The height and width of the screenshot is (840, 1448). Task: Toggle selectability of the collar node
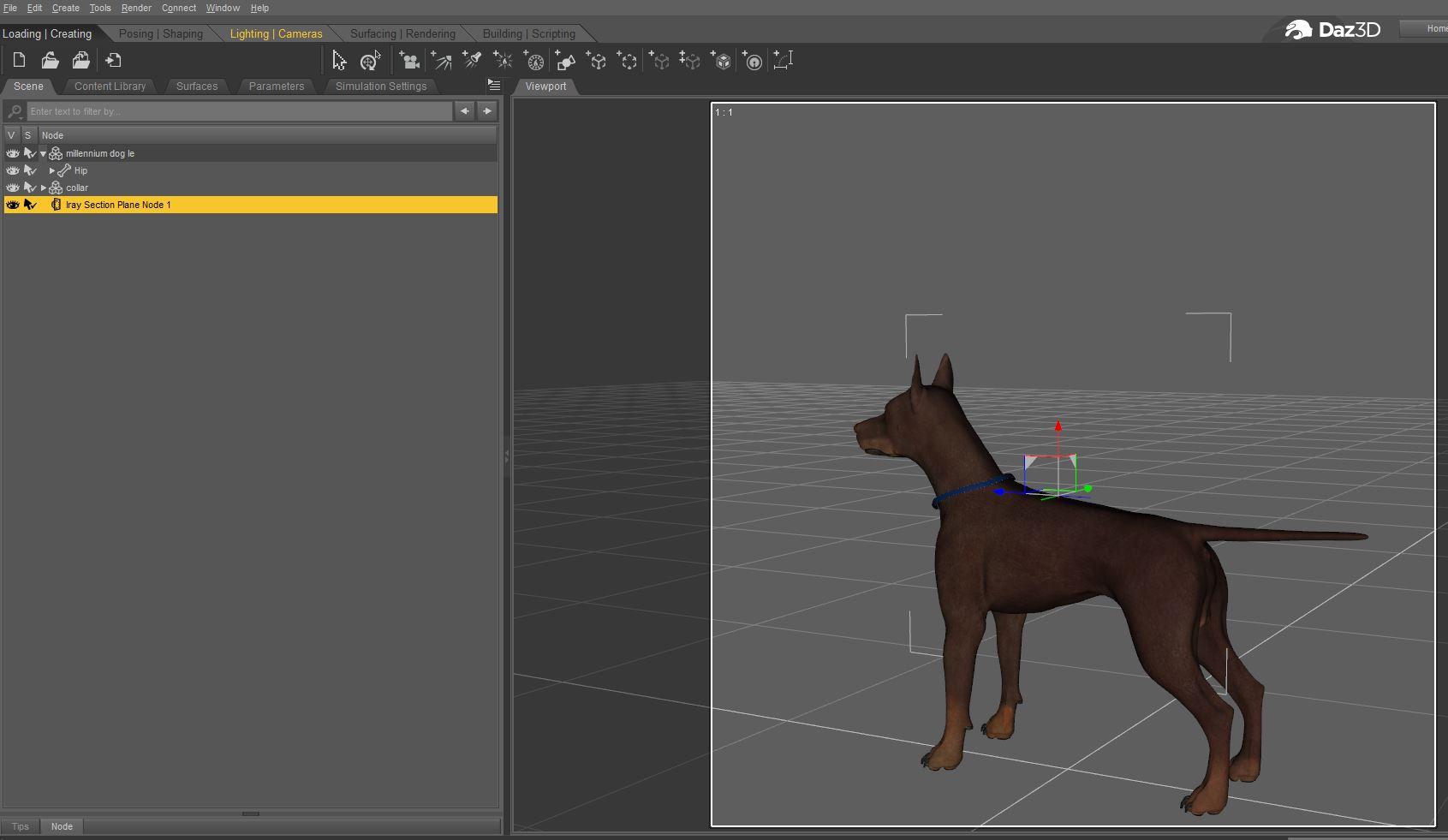30,188
